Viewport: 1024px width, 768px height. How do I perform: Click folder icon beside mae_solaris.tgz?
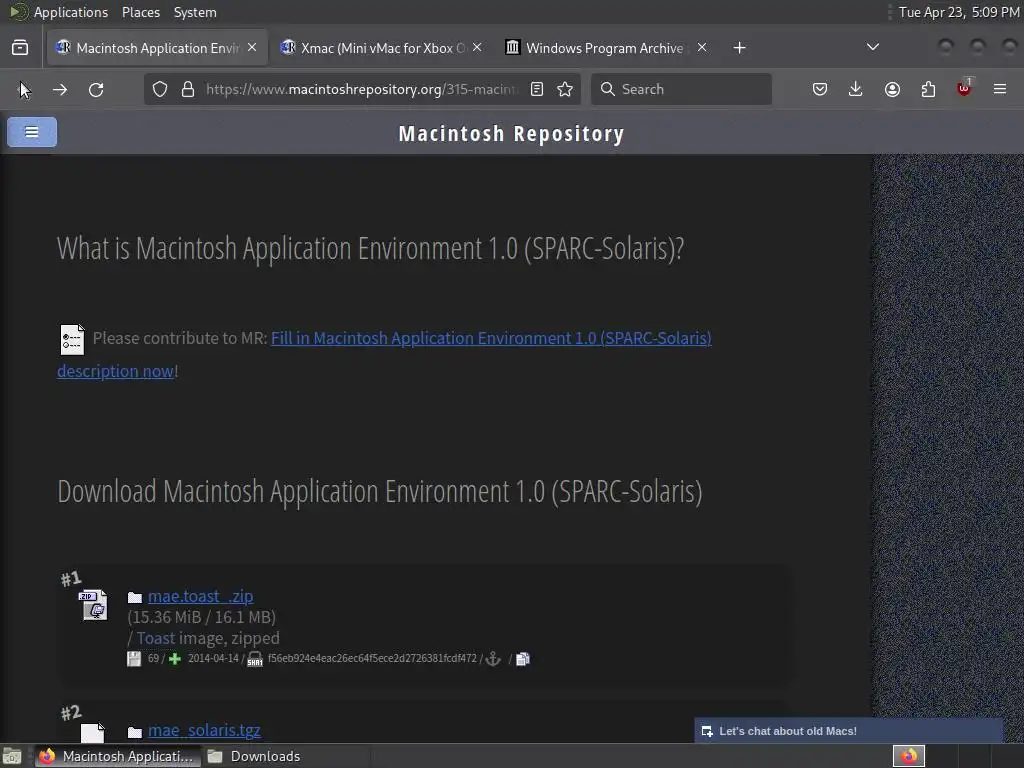point(135,731)
